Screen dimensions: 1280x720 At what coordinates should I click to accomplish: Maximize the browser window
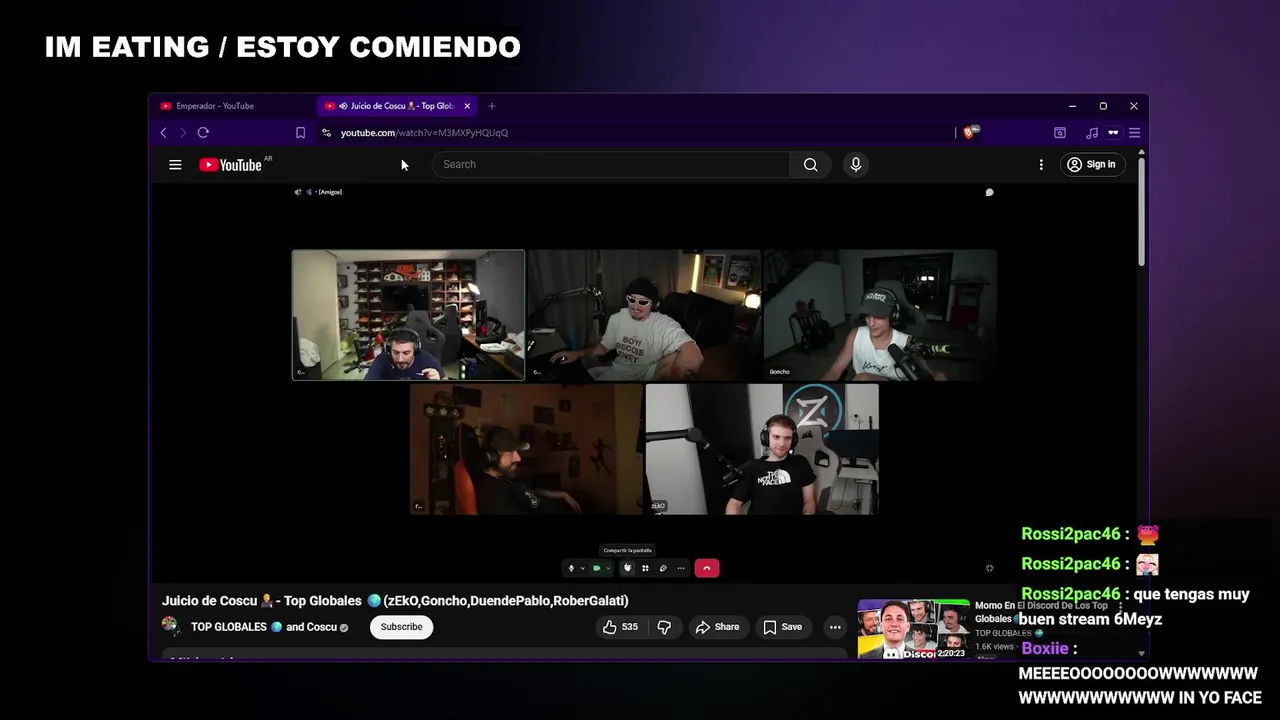point(1103,106)
